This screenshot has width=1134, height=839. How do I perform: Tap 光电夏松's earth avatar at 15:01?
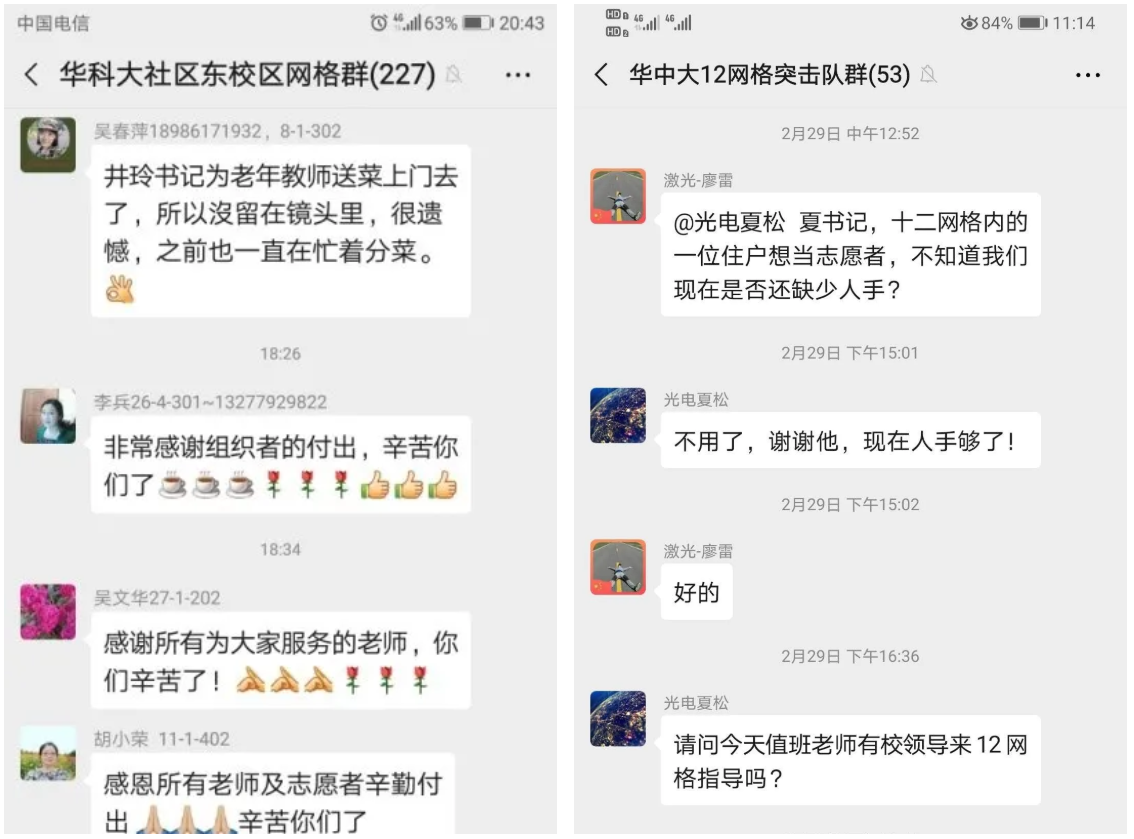[618, 415]
